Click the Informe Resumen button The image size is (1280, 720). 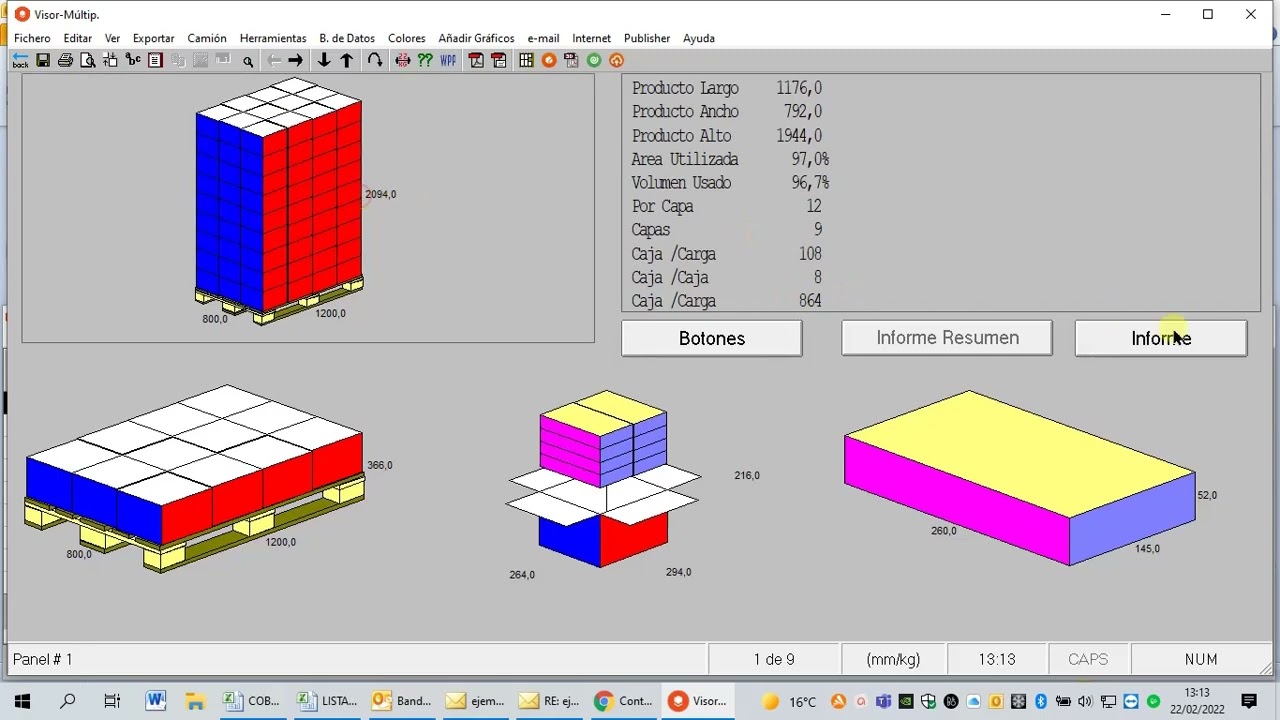point(947,338)
